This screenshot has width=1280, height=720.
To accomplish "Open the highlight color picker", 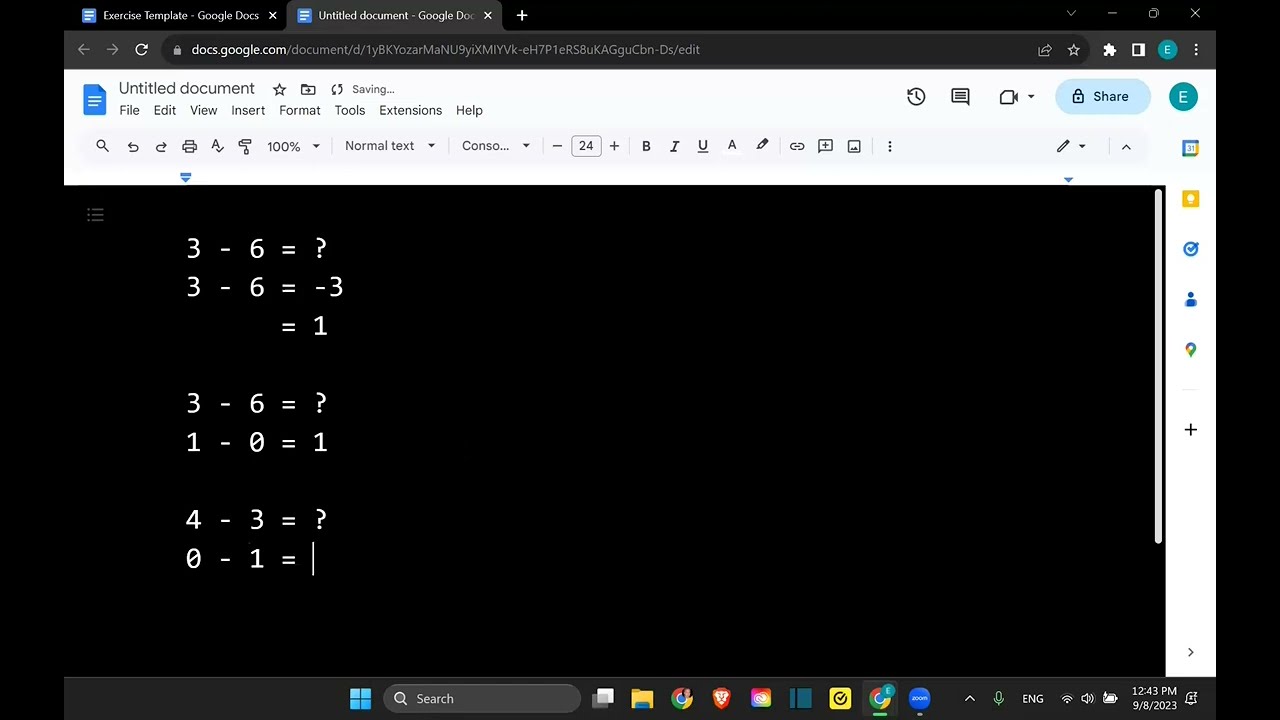I will coord(762,146).
